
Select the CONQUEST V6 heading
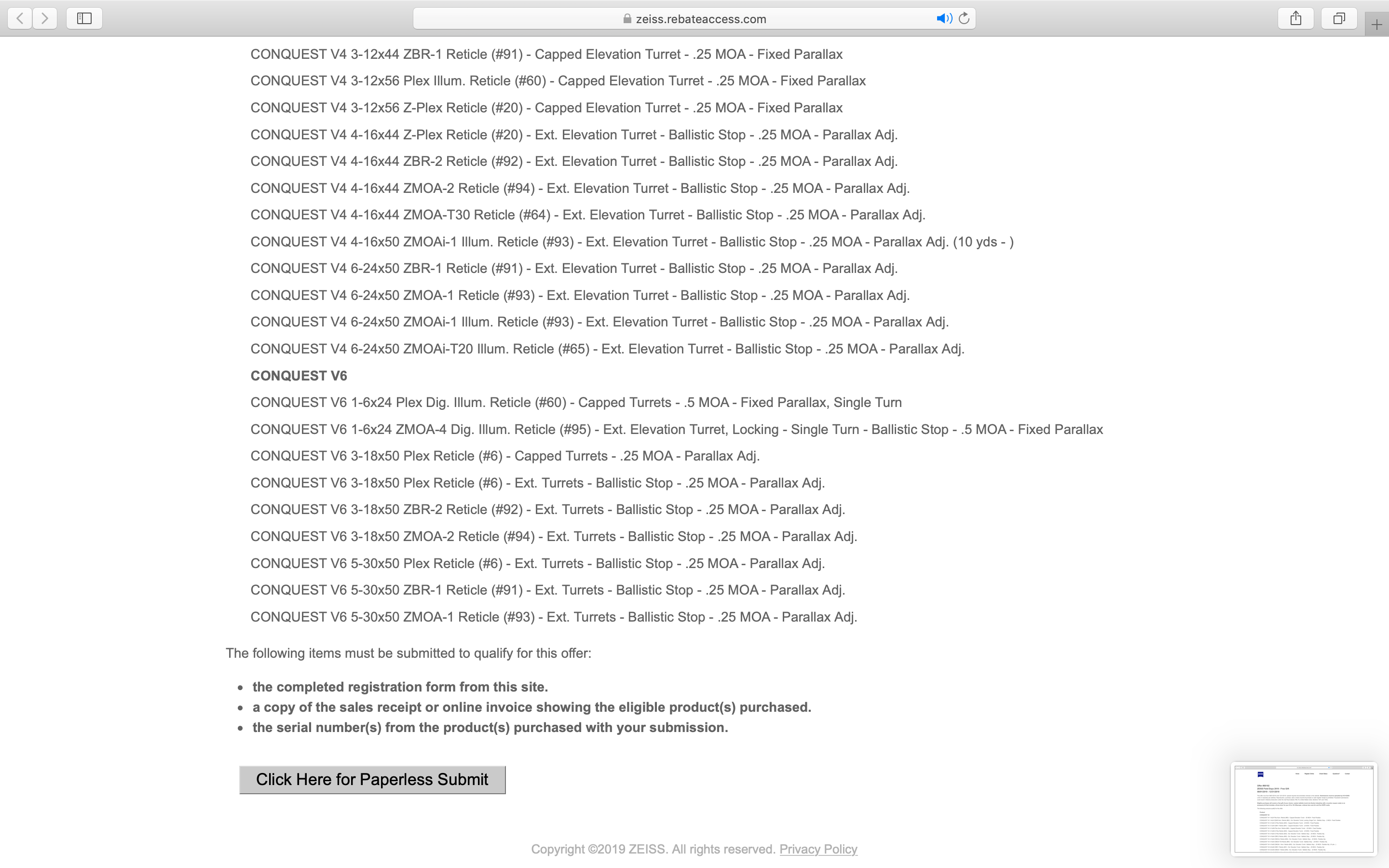(x=299, y=376)
